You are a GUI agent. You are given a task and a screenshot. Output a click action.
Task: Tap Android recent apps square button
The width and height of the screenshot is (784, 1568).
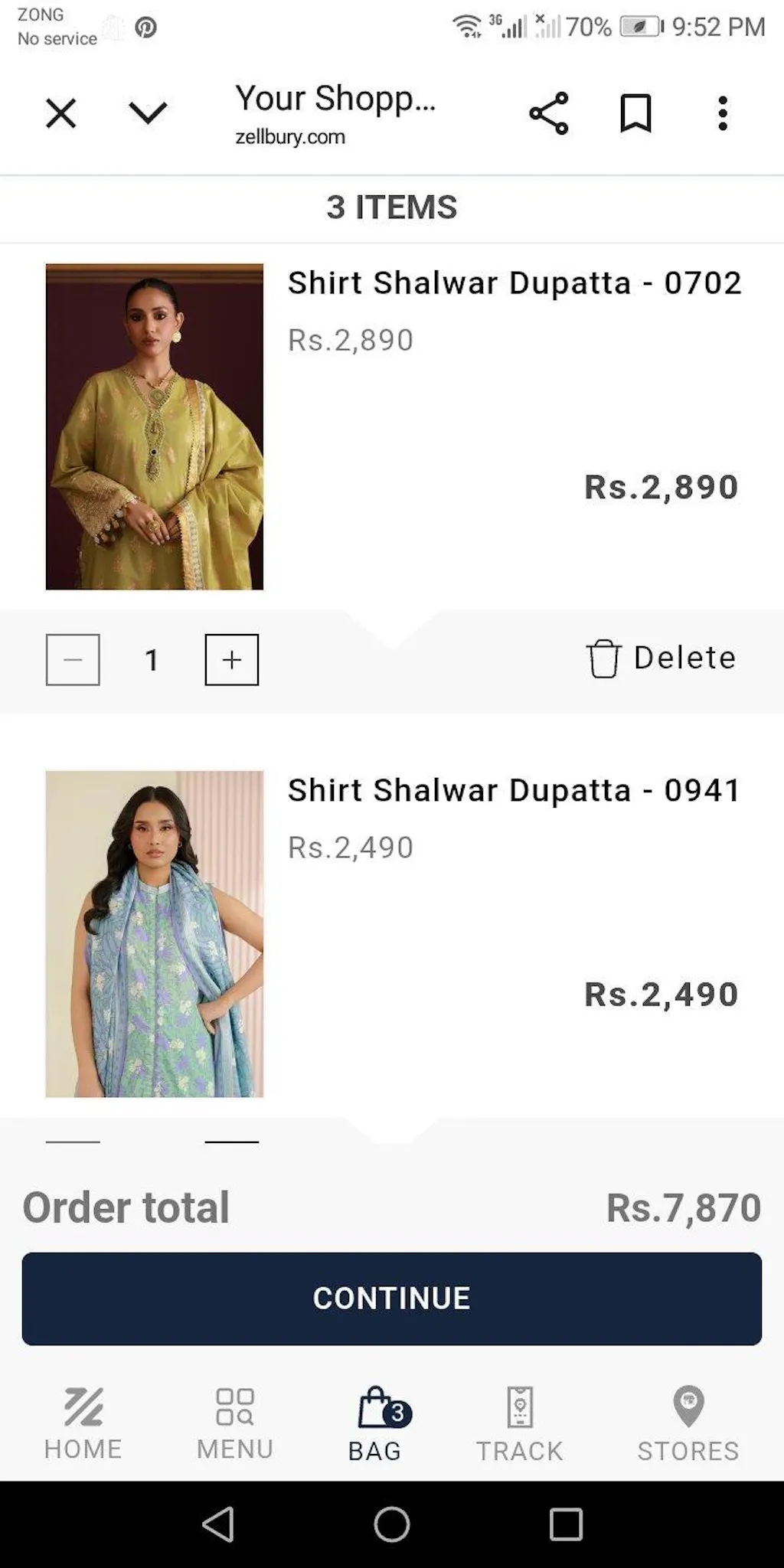(x=566, y=1524)
